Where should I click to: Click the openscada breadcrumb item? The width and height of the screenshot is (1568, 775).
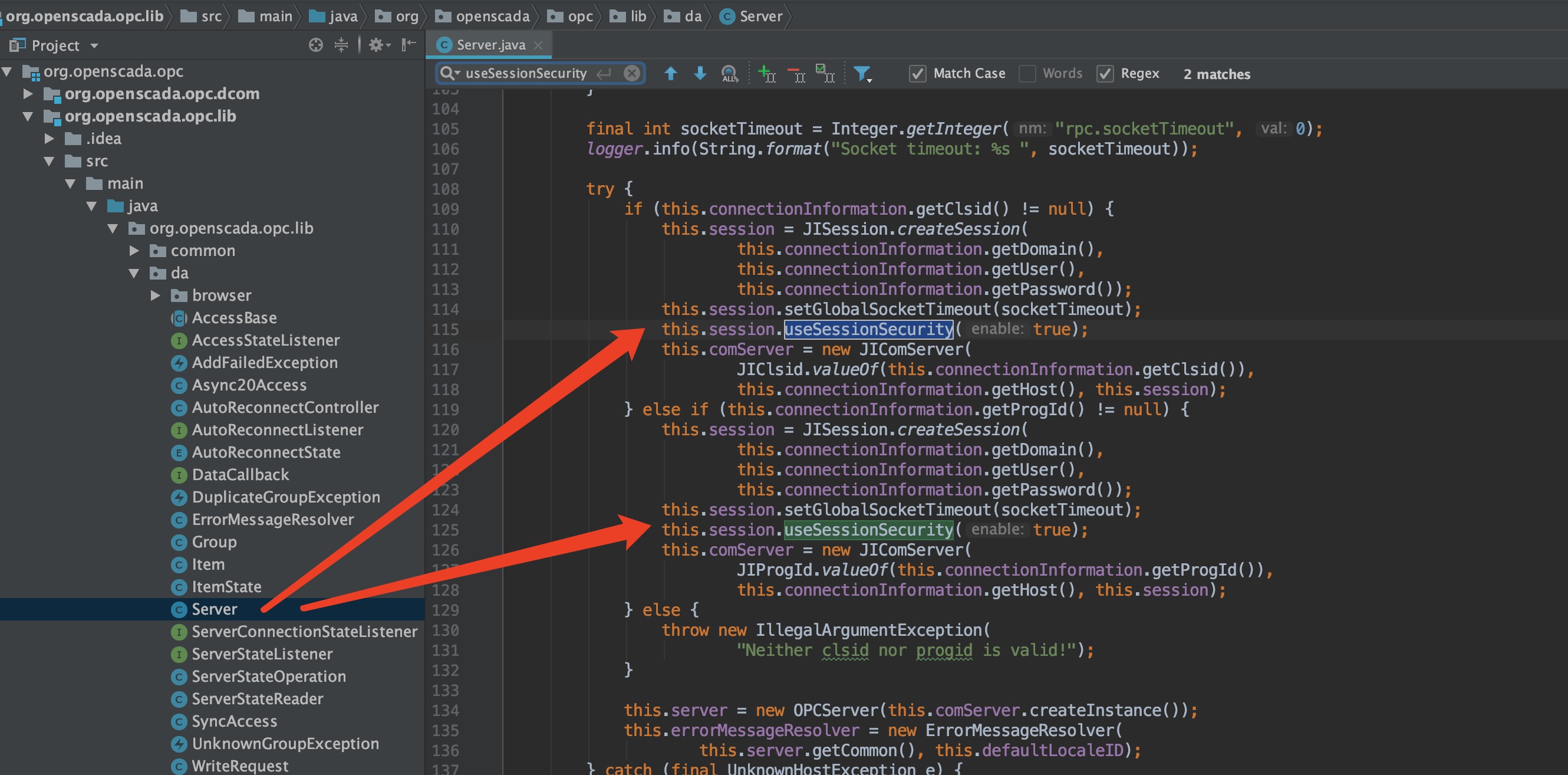point(492,17)
